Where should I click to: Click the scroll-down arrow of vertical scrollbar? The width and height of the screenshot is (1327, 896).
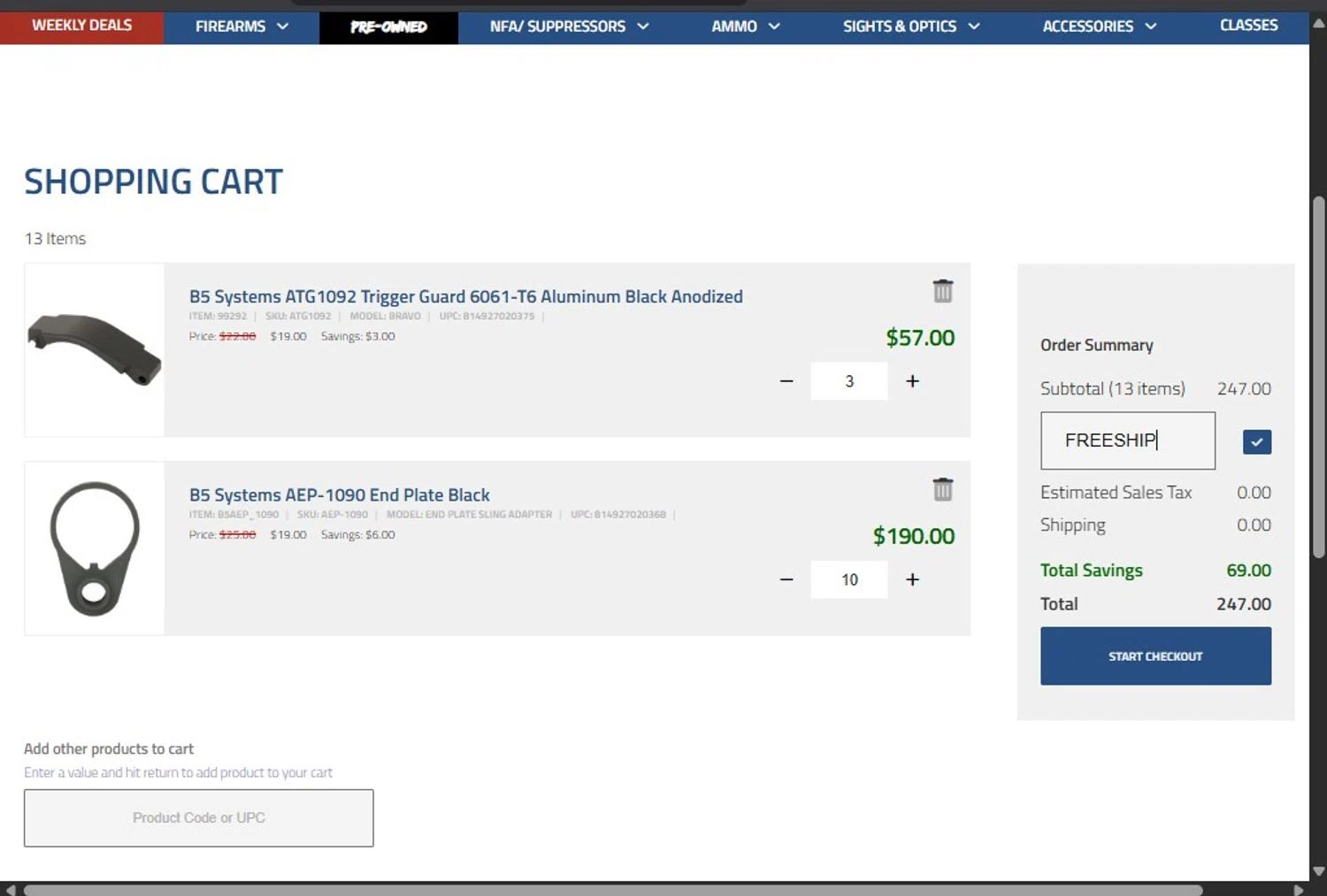click(x=1318, y=871)
